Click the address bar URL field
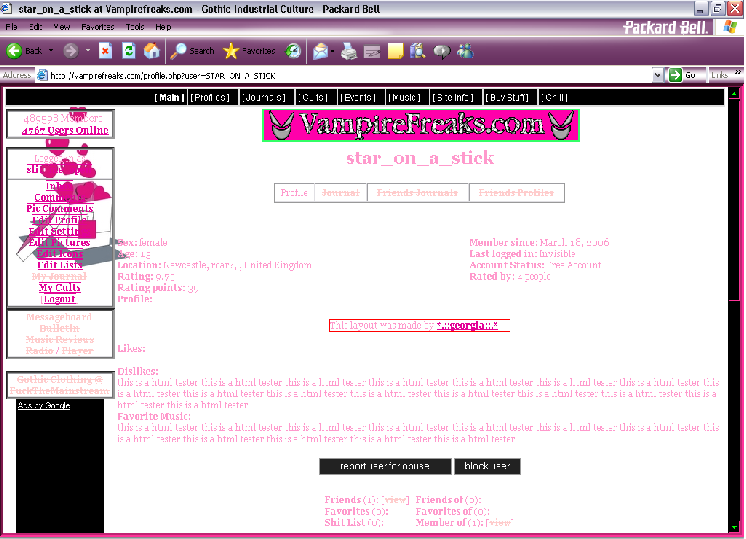Image resolution: width=746 pixels, height=539 pixels. [350, 75]
